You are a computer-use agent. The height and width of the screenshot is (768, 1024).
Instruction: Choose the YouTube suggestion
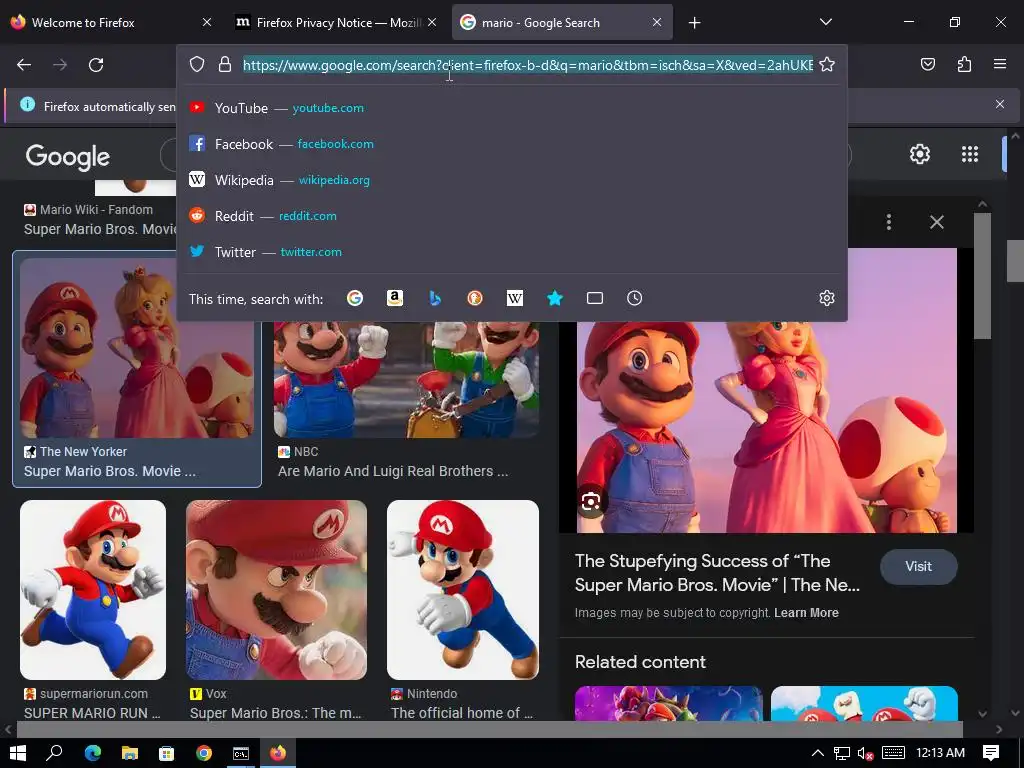point(512,108)
